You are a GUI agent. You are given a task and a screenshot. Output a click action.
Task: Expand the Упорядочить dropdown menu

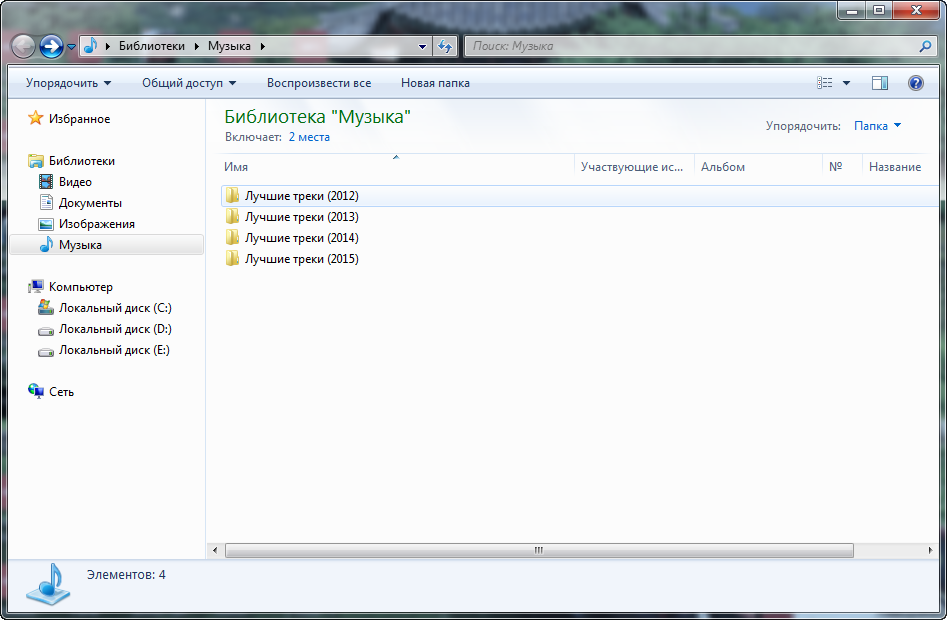[x=68, y=83]
